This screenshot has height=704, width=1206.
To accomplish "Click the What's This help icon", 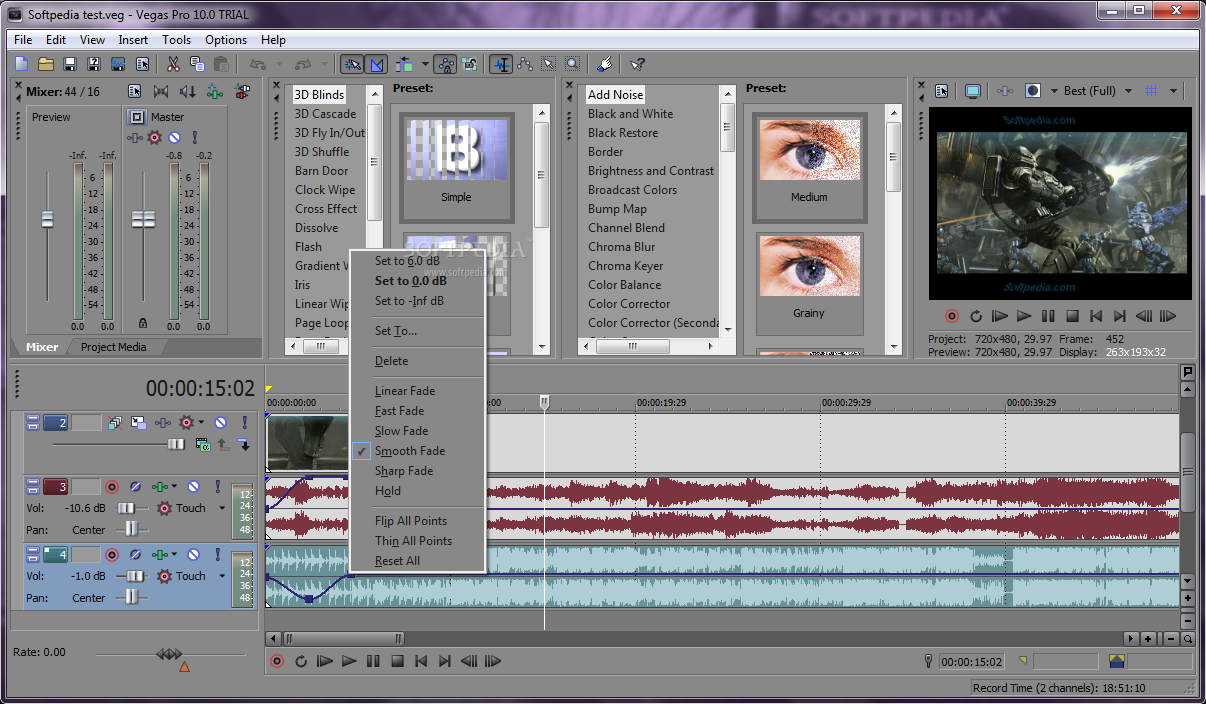I will coord(637,64).
